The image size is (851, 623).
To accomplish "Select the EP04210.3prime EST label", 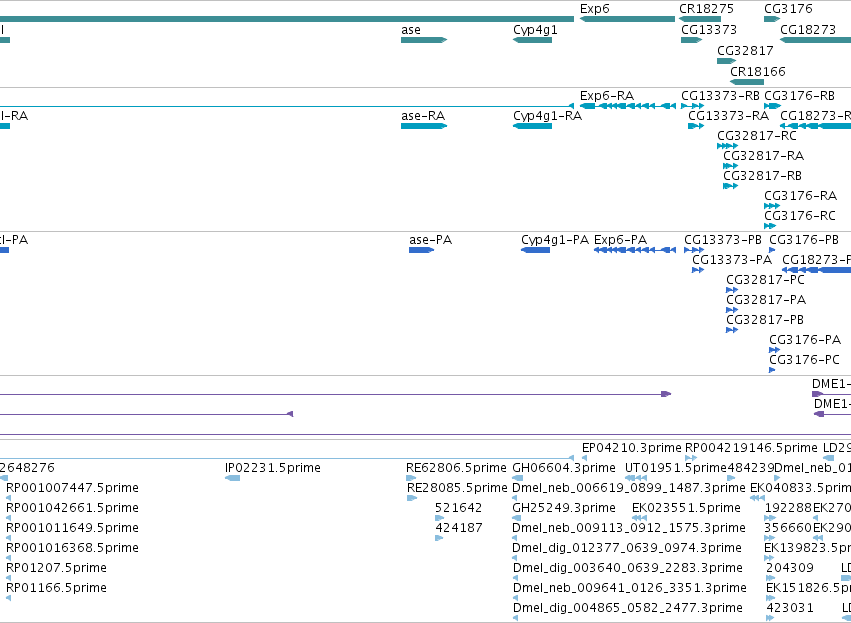I will (x=631, y=448).
